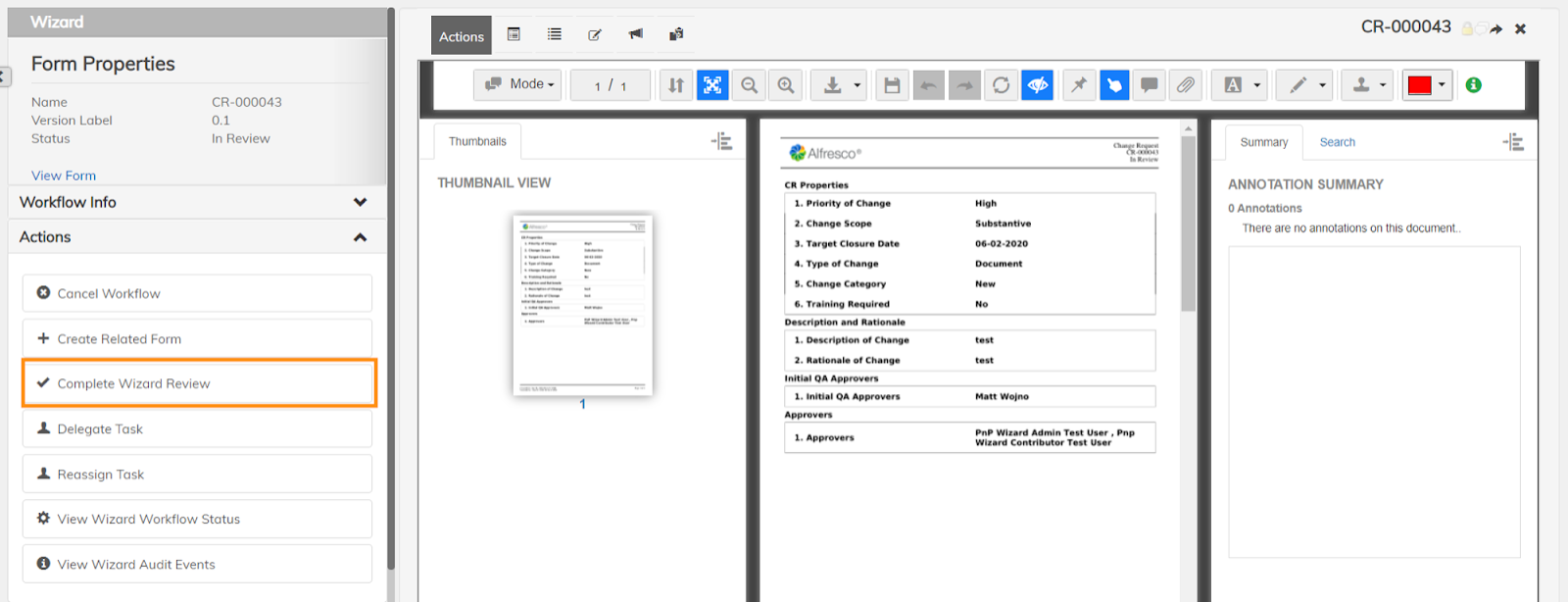Click the refresh icon in viewer toolbar
Image resolution: width=1568 pixels, height=602 pixels.
[x=1001, y=85]
